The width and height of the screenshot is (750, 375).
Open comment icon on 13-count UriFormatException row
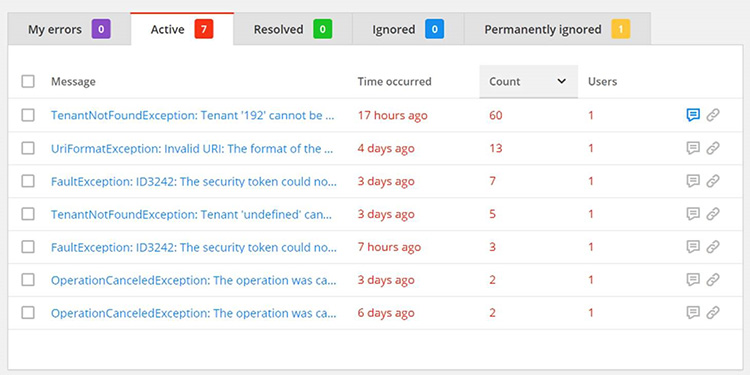click(x=693, y=148)
